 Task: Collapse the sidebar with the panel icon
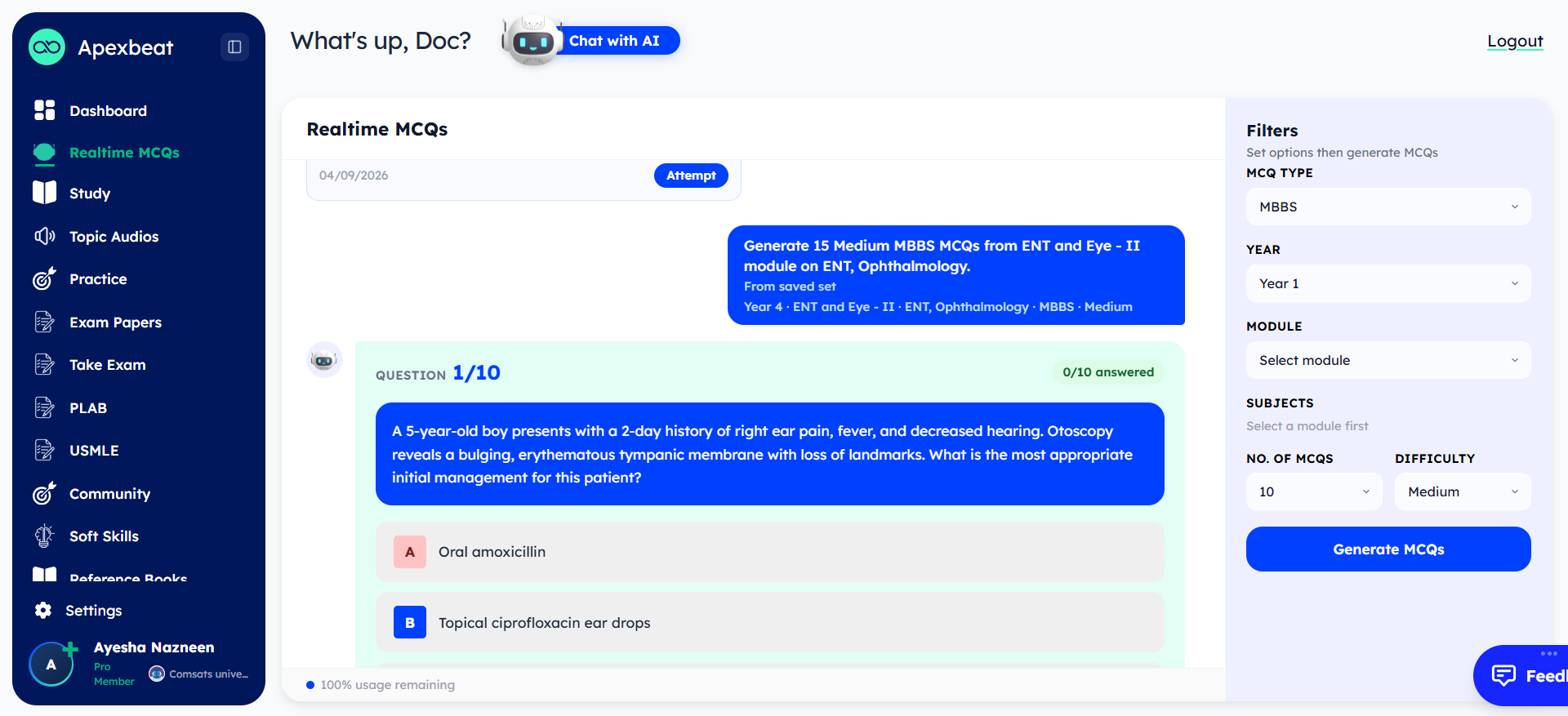coord(234,47)
